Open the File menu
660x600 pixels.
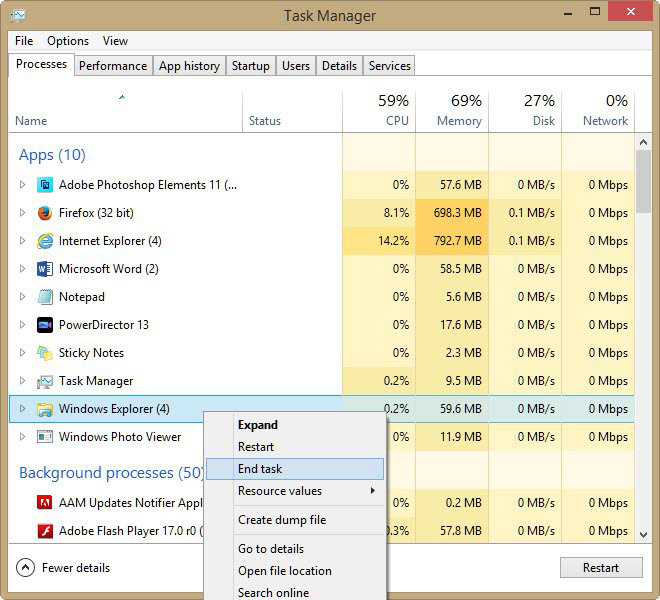tap(24, 41)
